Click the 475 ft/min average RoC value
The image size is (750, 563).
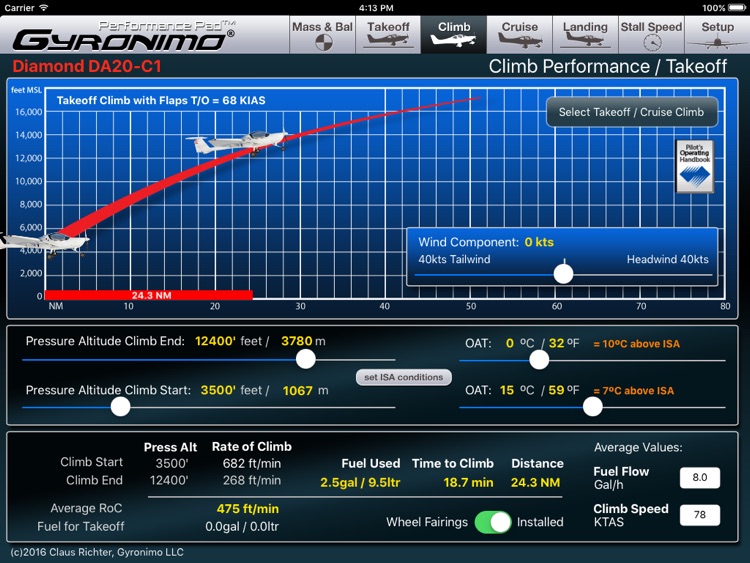248,508
